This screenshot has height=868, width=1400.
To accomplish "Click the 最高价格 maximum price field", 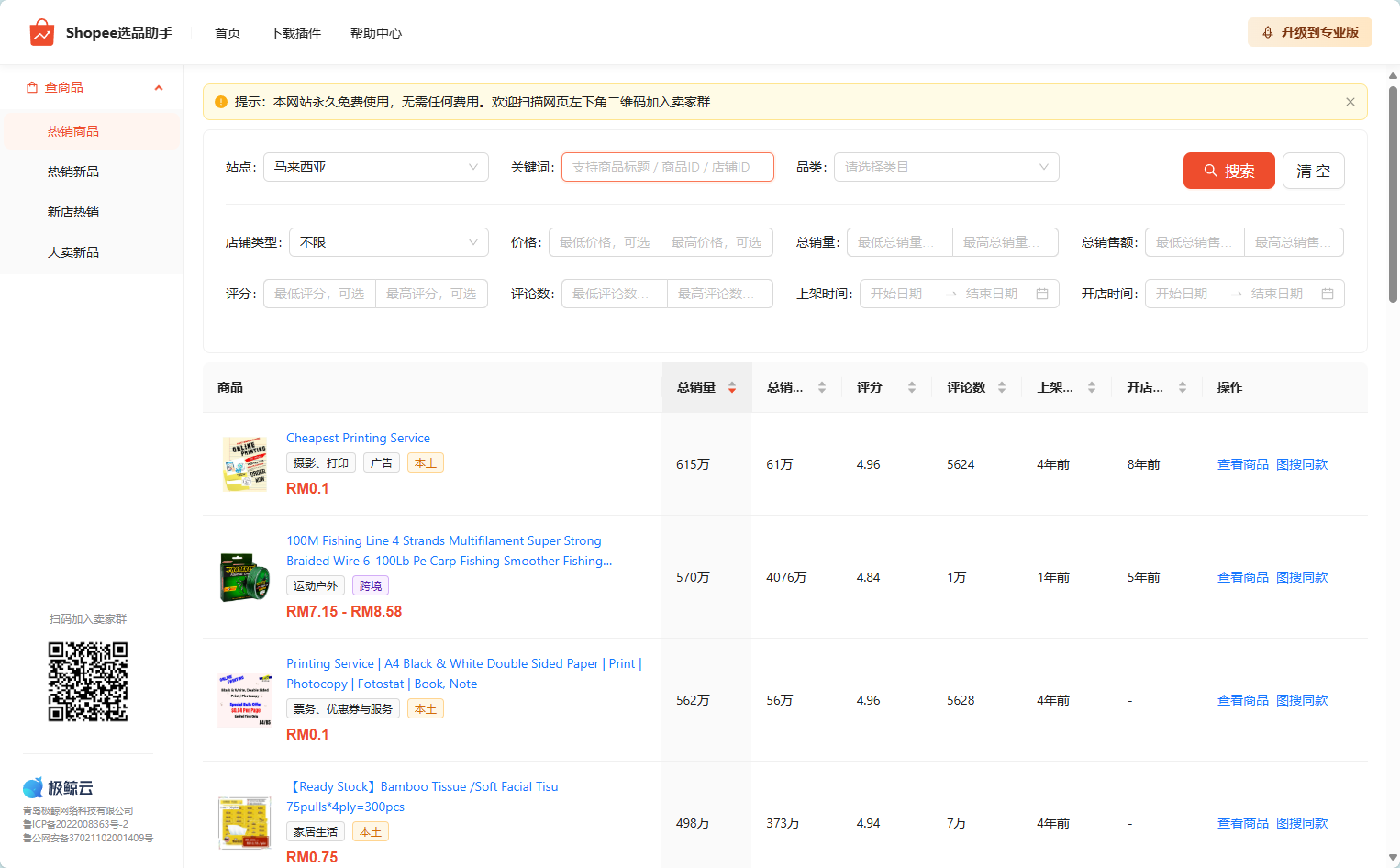I will [717, 242].
